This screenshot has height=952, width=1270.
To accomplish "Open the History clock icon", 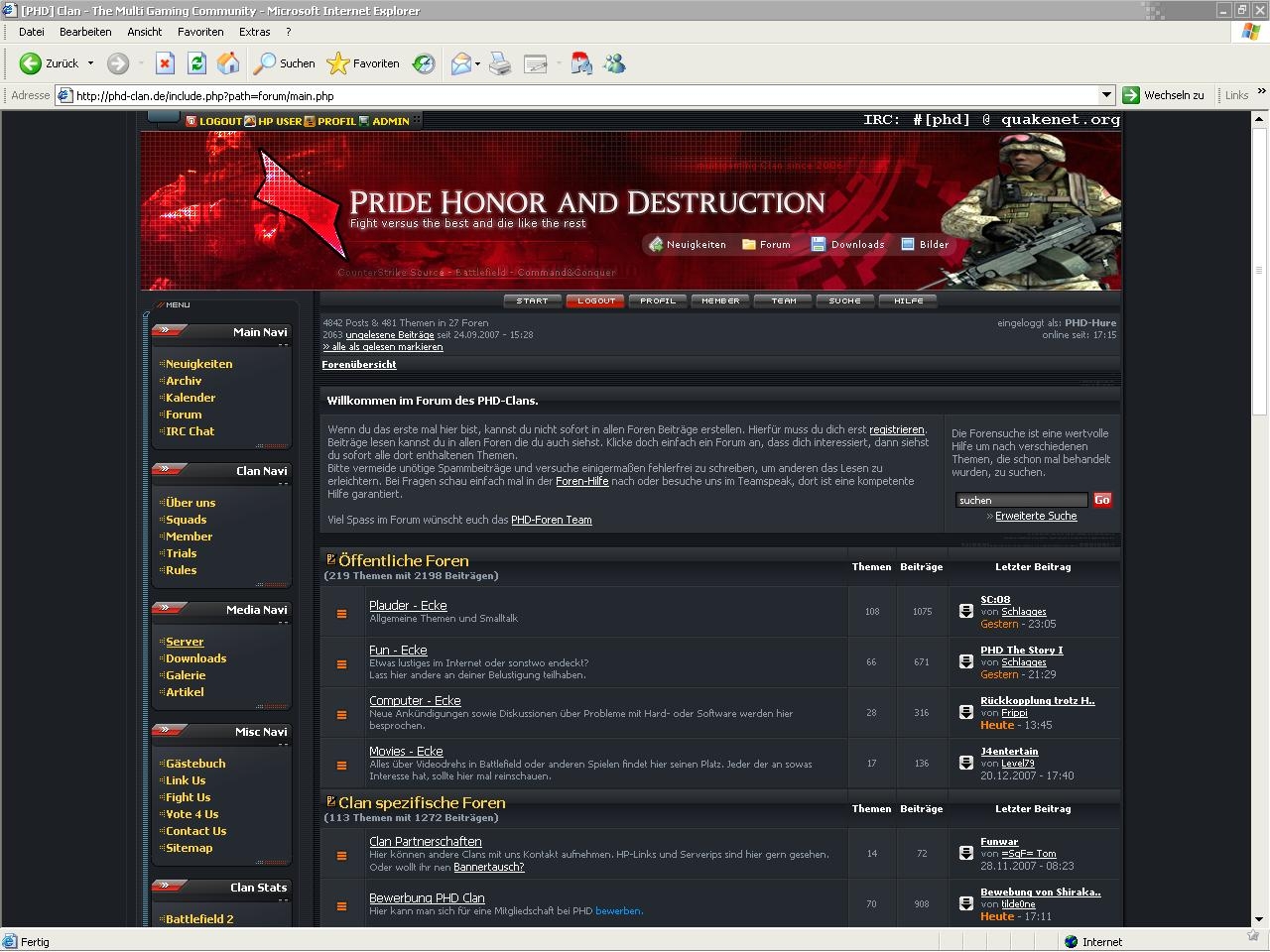I will (x=424, y=63).
